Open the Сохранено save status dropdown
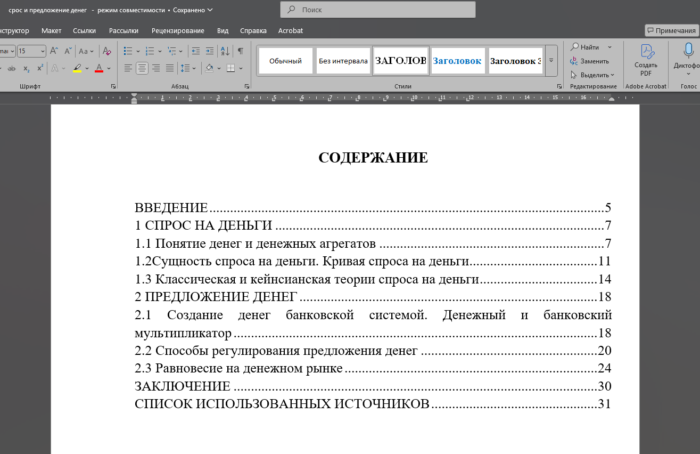 tap(192, 10)
